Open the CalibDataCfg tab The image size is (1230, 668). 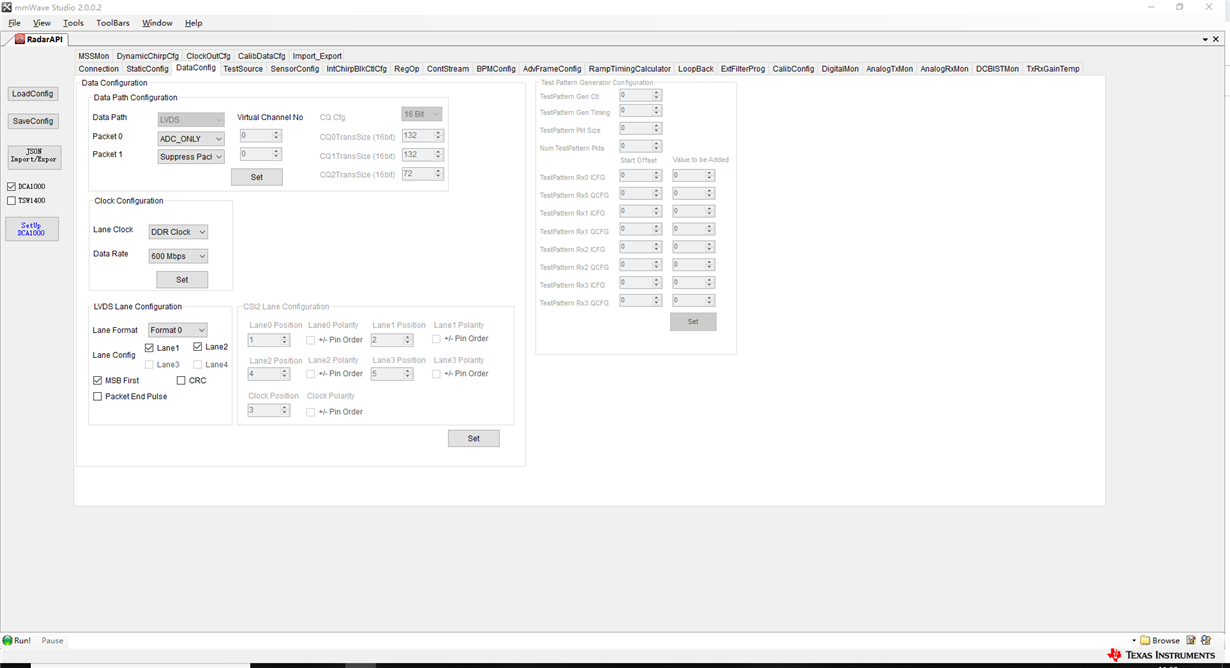click(262, 56)
